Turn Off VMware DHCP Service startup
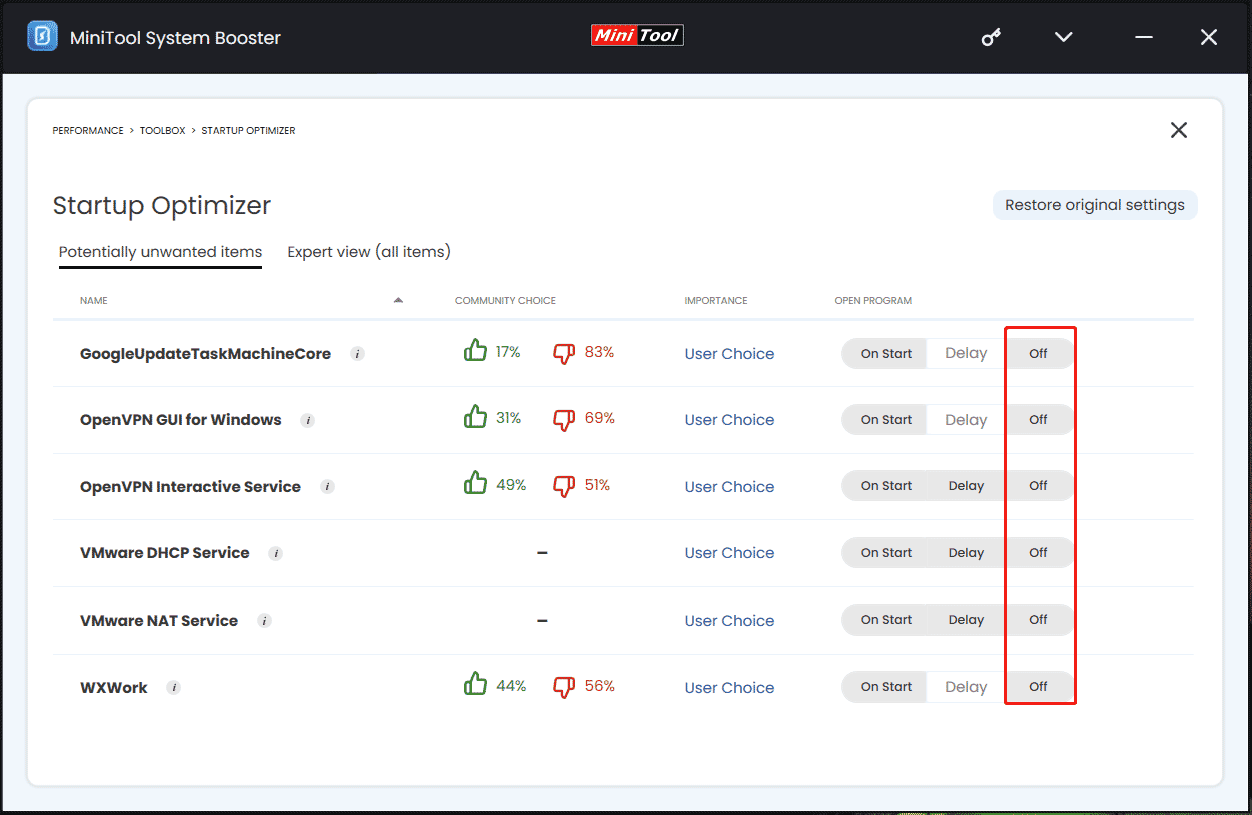This screenshot has width=1252, height=815. pyautogui.click(x=1039, y=553)
